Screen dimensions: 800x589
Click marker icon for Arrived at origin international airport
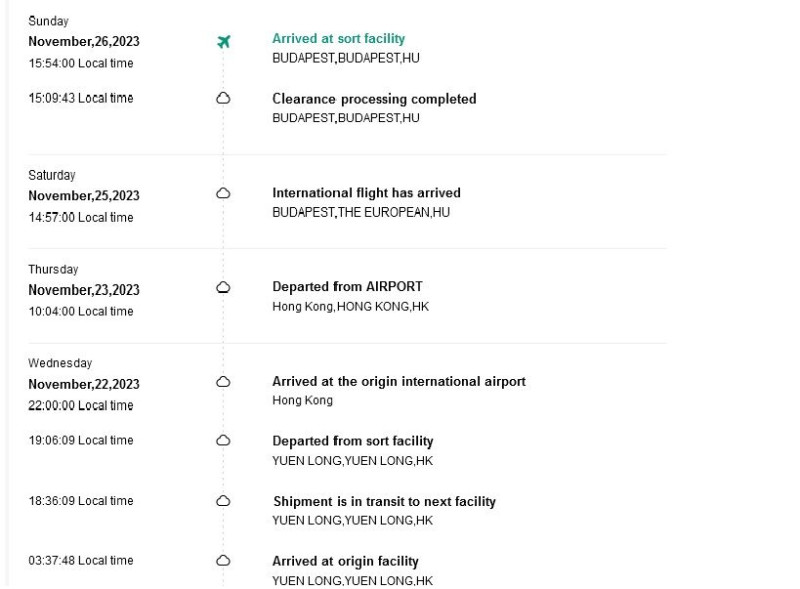click(x=223, y=382)
